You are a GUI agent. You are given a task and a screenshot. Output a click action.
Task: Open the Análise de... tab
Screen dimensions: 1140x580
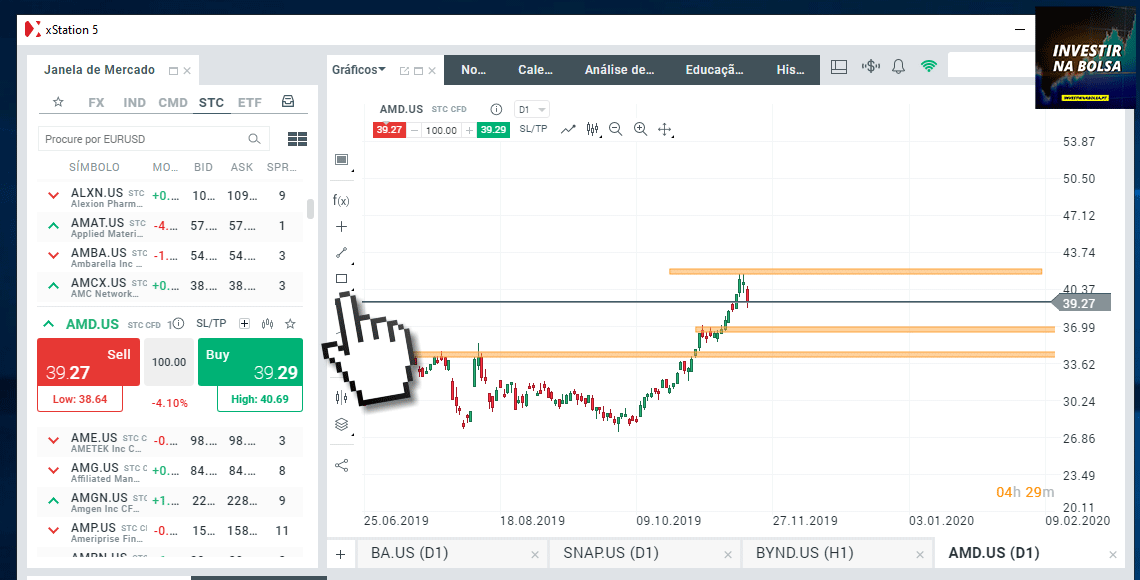point(619,71)
